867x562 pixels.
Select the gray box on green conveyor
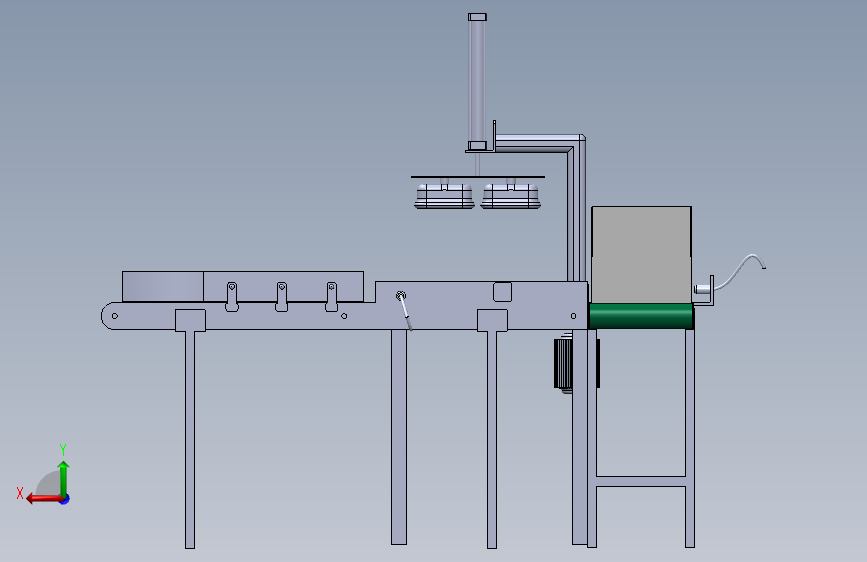(x=641, y=255)
